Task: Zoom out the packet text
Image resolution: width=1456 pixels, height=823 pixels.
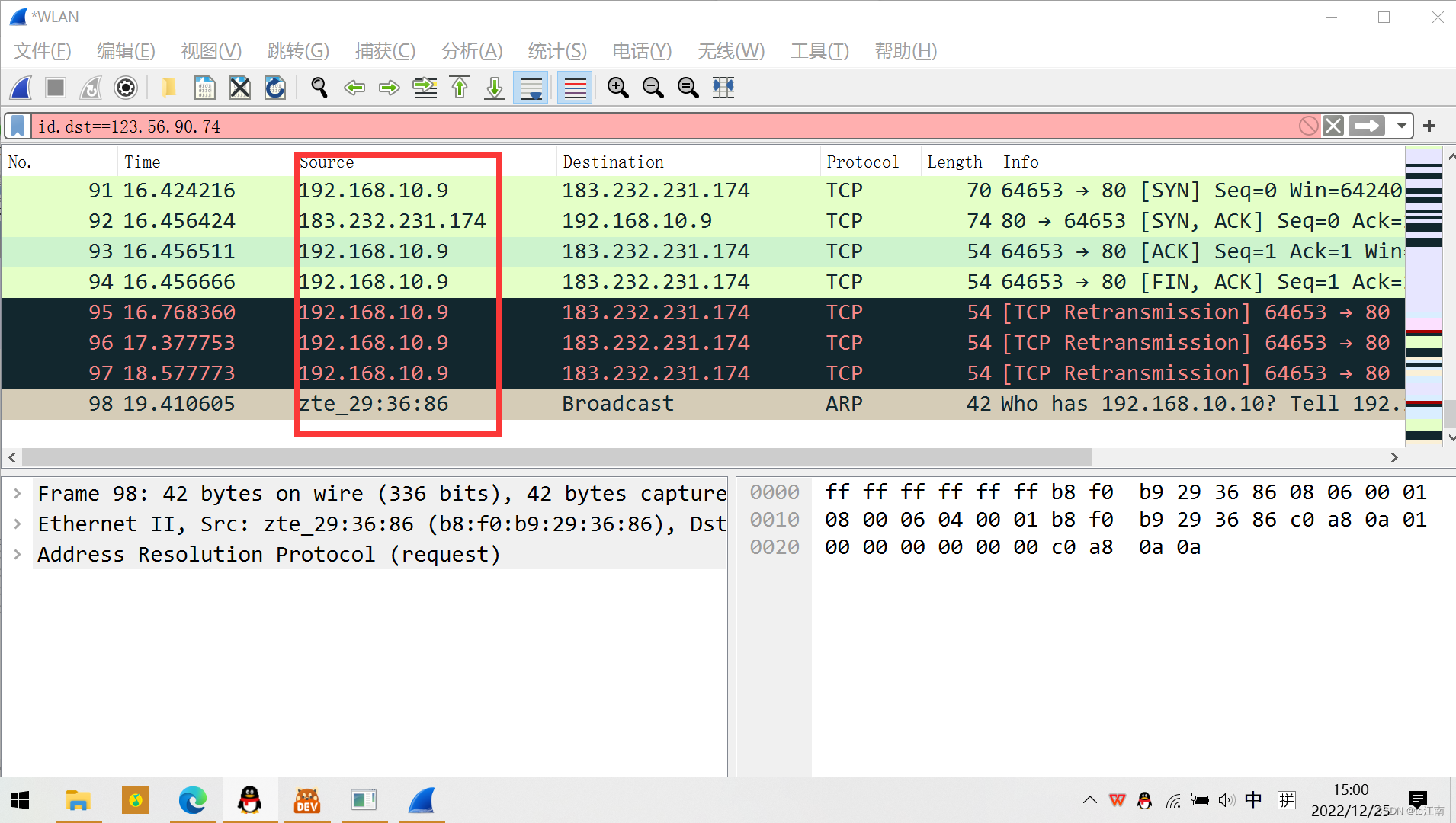Action: (653, 88)
